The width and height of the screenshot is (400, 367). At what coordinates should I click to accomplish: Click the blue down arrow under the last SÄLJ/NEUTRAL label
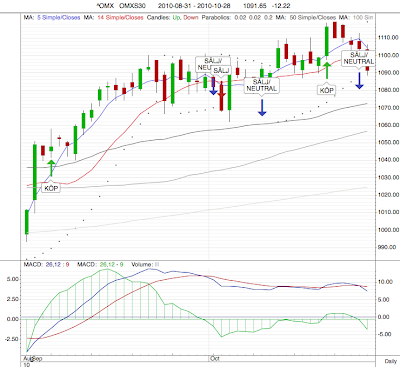359,81
